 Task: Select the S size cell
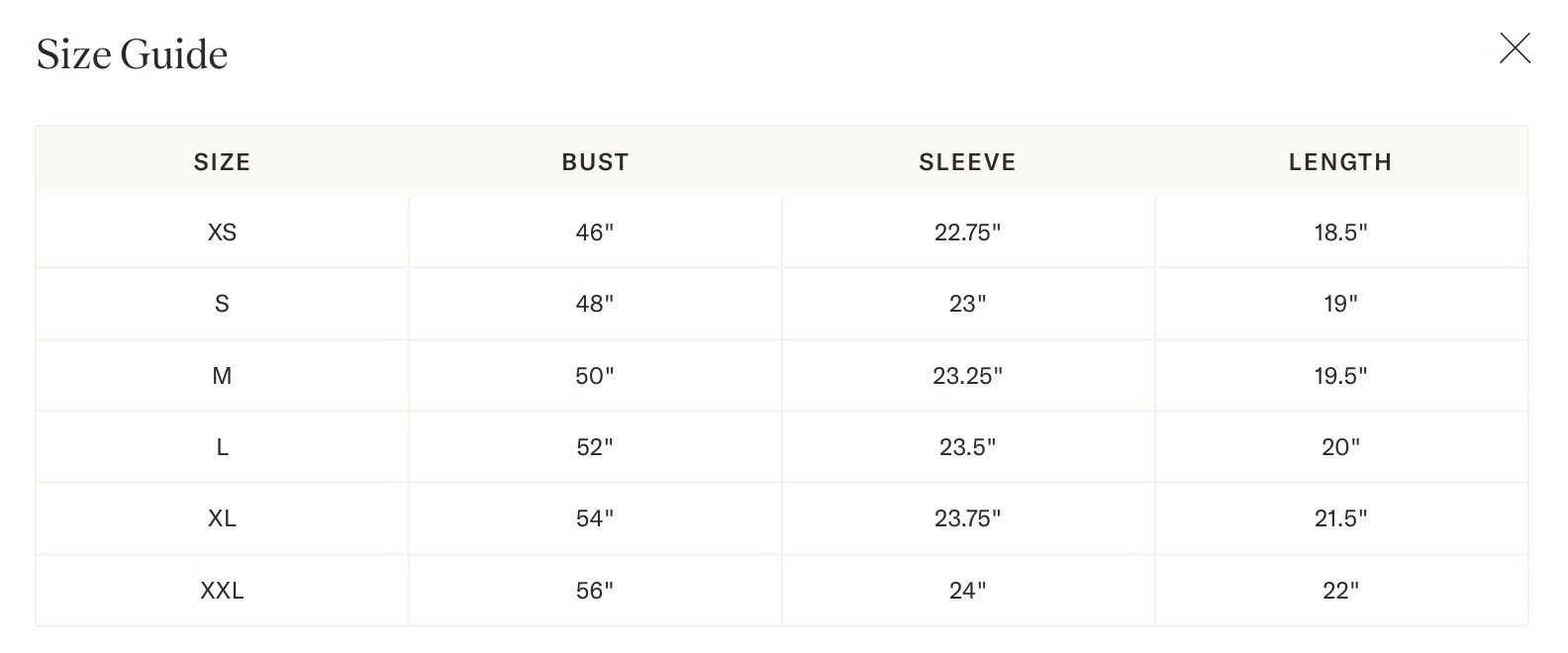222,304
